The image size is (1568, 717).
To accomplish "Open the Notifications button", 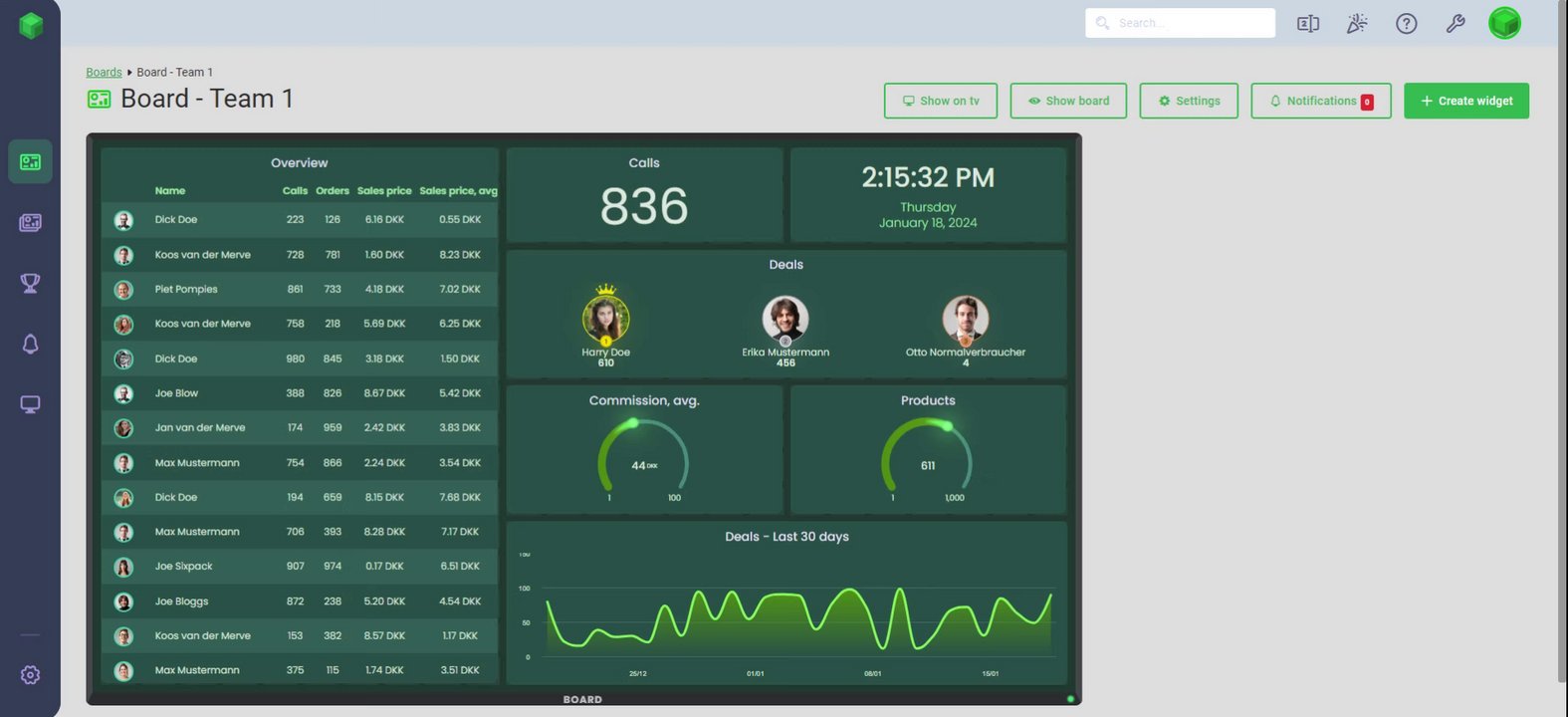I will (1321, 101).
